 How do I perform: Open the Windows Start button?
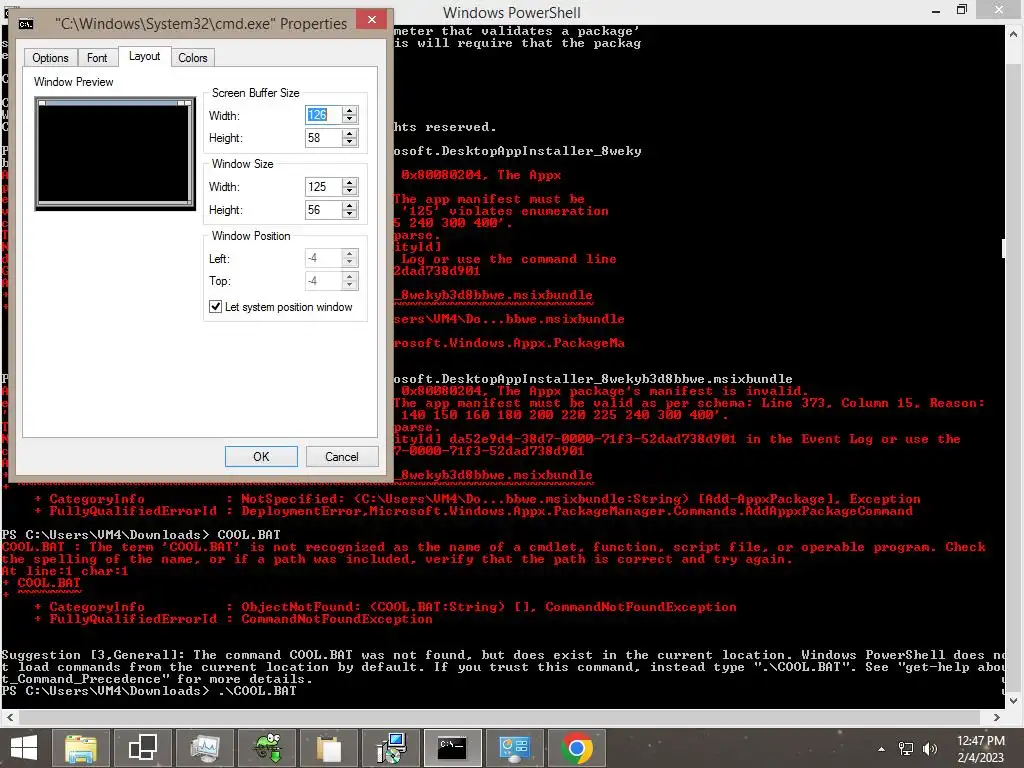[x=24, y=748]
